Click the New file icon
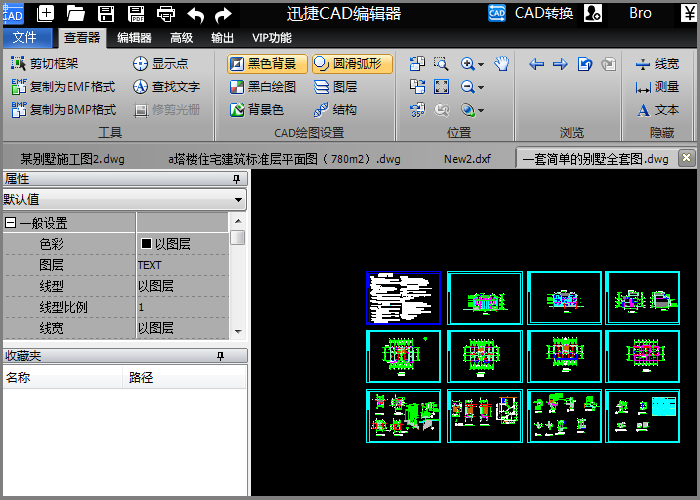The width and height of the screenshot is (700, 500). pyautogui.click(x=45, y=14)
